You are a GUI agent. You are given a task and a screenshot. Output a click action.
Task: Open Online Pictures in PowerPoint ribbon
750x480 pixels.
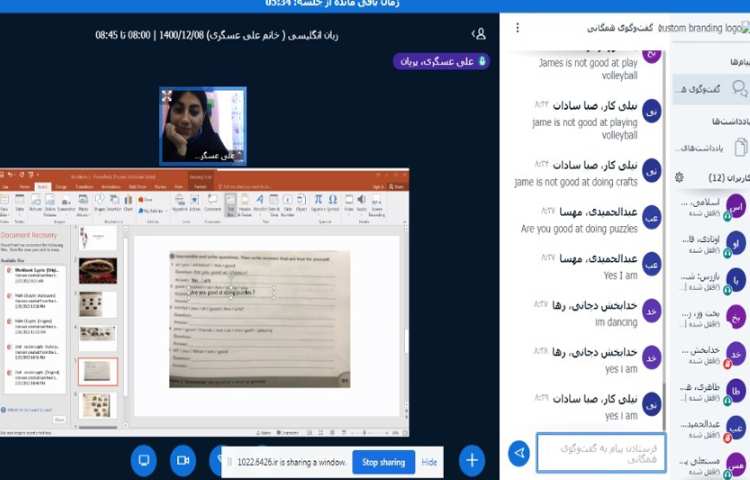coord(50,205)
